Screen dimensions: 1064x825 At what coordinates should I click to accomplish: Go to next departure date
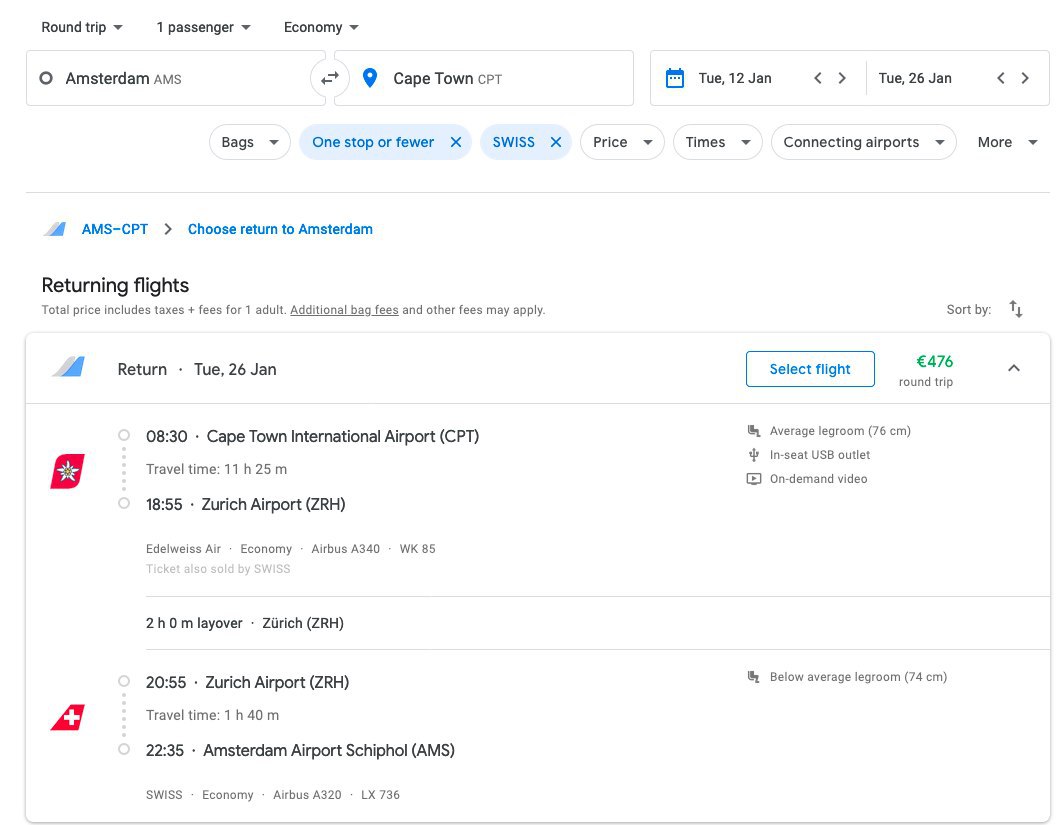(x=841, y=78)
